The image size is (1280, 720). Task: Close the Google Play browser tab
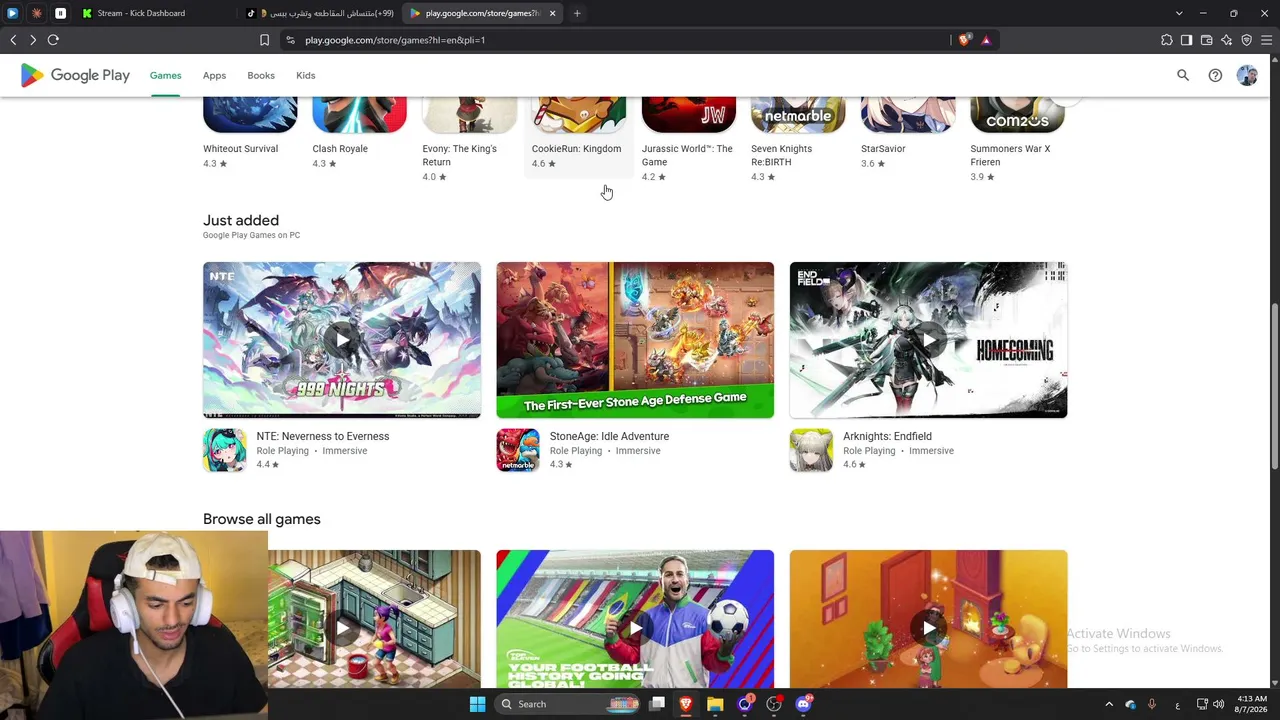(x=552, y=13)
